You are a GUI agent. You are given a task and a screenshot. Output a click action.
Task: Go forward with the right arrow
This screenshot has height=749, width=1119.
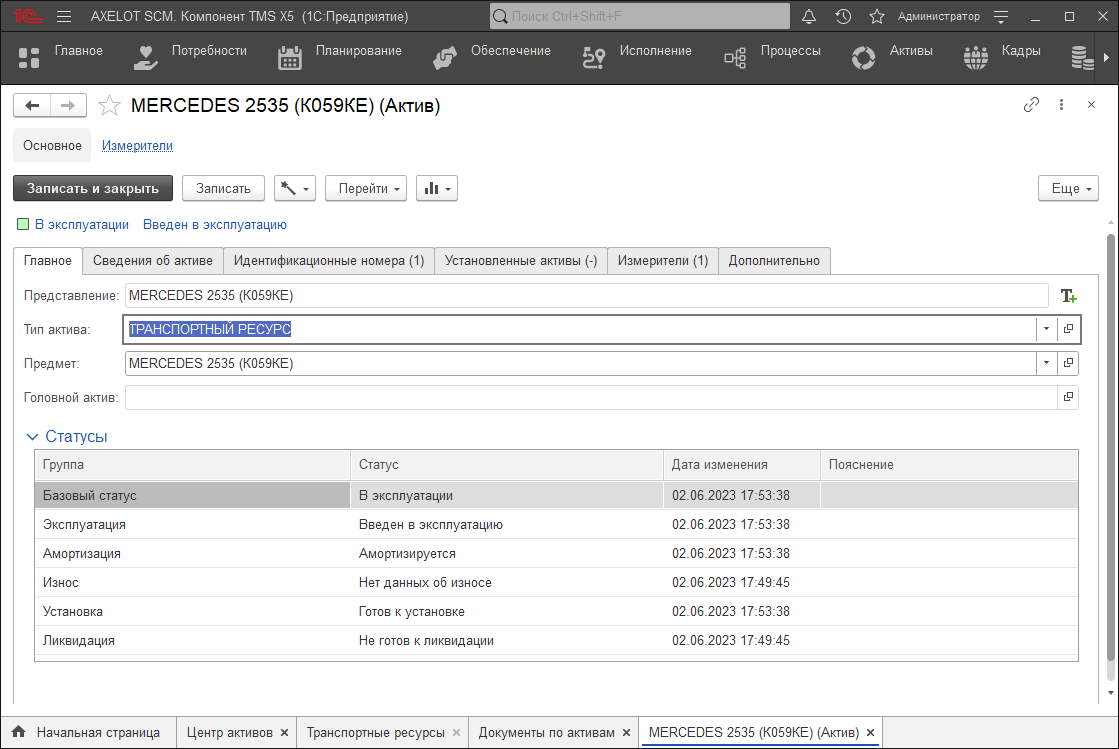[x=68, y=106]
